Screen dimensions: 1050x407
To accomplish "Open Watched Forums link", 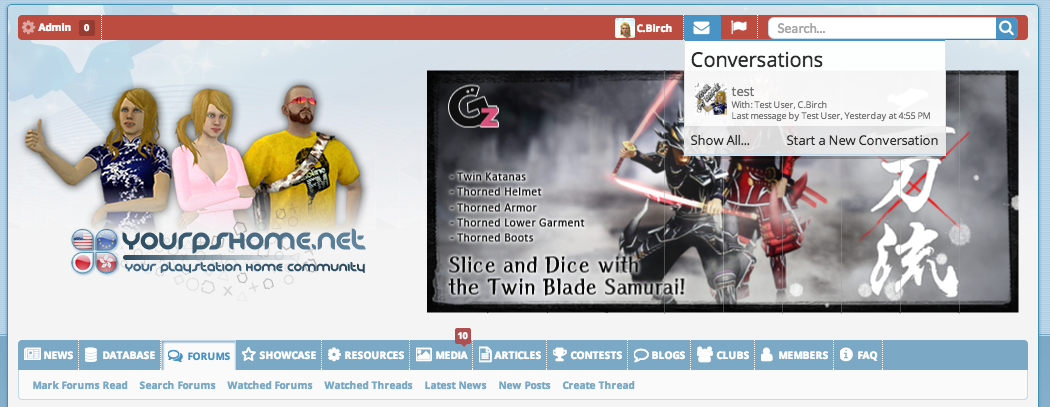I will point(270,386).
